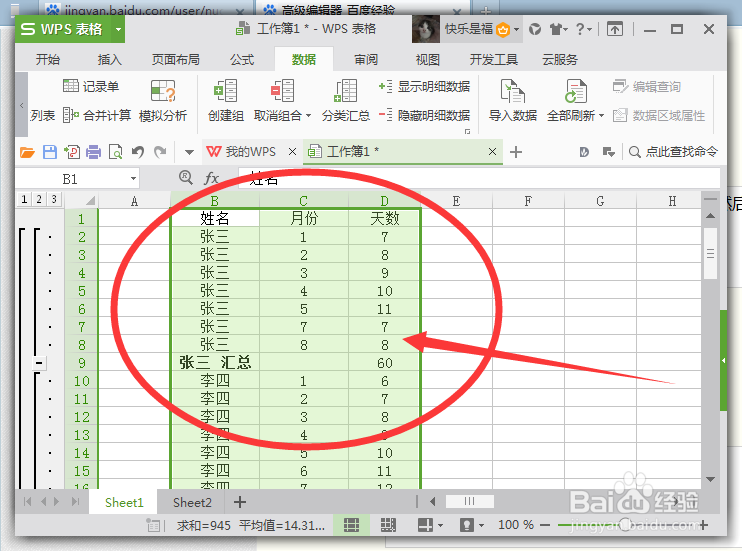742x551 pixels.
Task: Collapse the 张三 group with minus button
Action: pos(39,363)
